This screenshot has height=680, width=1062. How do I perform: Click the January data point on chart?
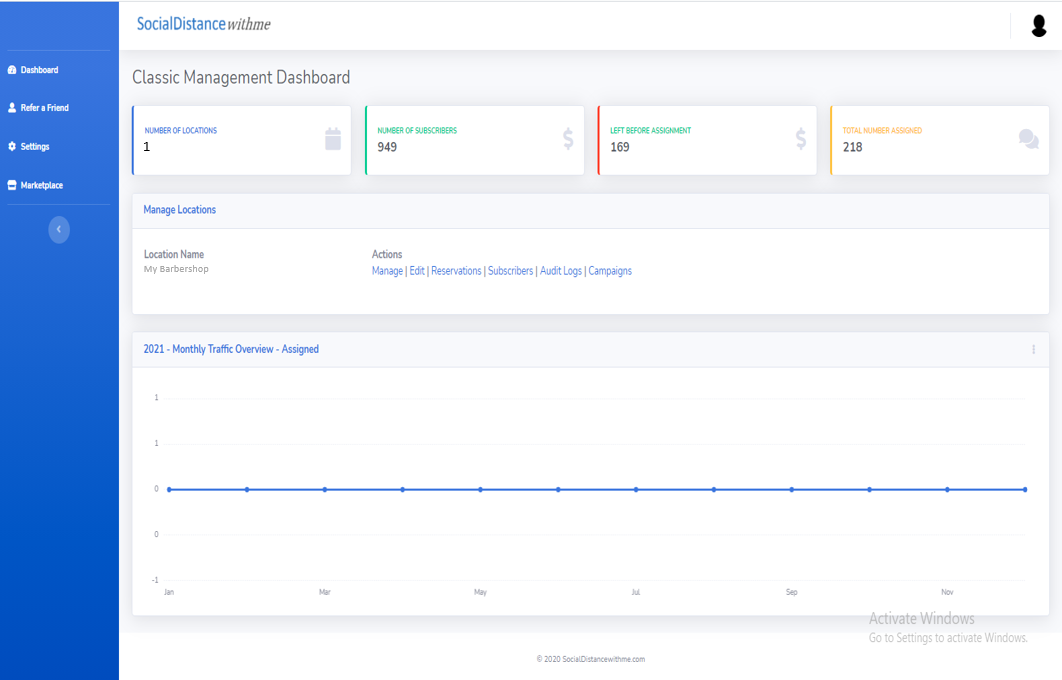coord(169,489)
